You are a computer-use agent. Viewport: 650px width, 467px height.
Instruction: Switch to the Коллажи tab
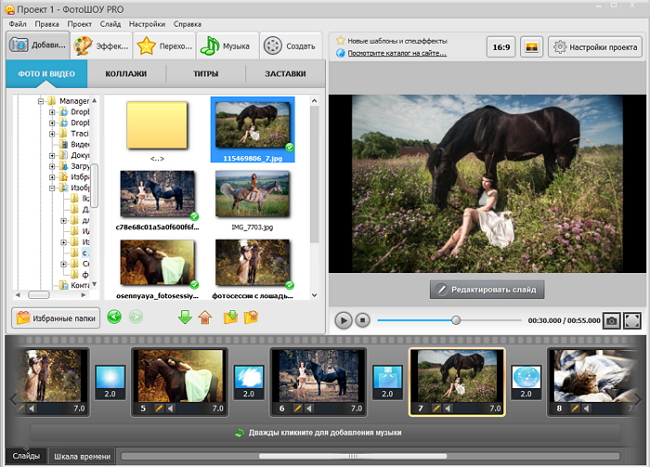(x=126, y=75)
